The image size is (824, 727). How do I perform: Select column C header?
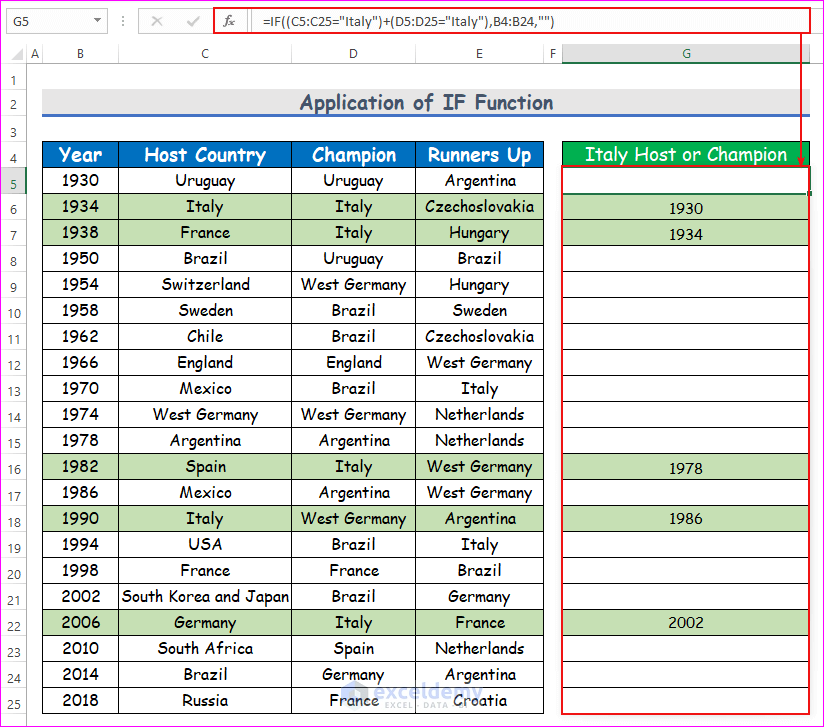pos(205,54)
